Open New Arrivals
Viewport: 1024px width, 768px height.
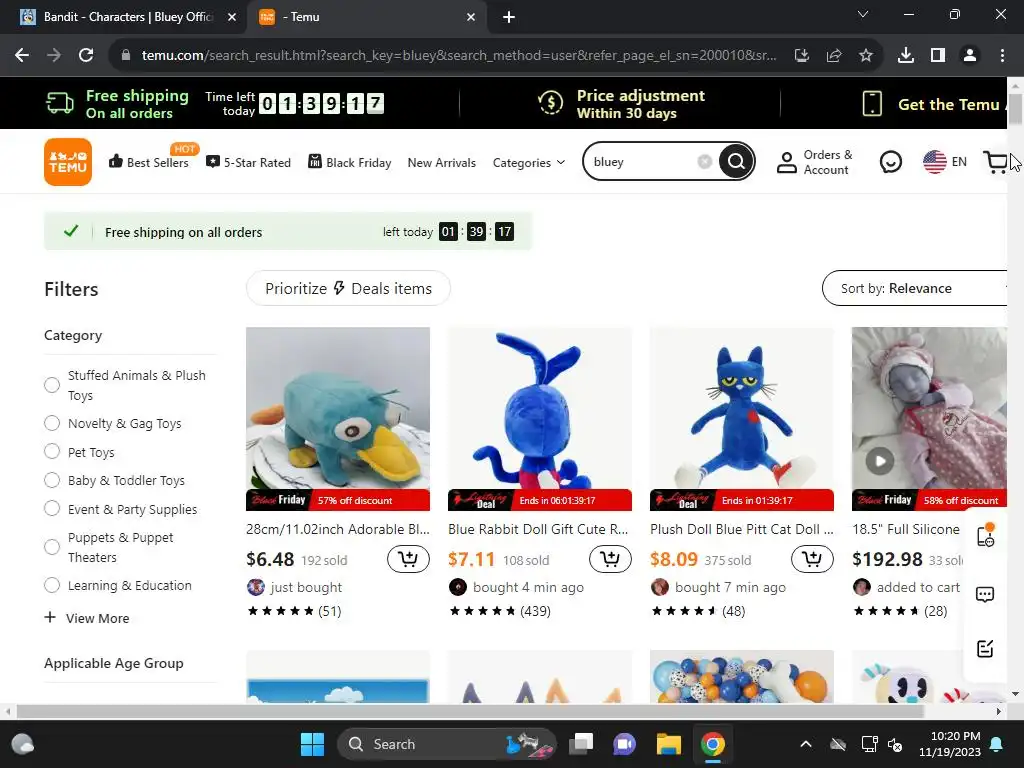(441, 163)
